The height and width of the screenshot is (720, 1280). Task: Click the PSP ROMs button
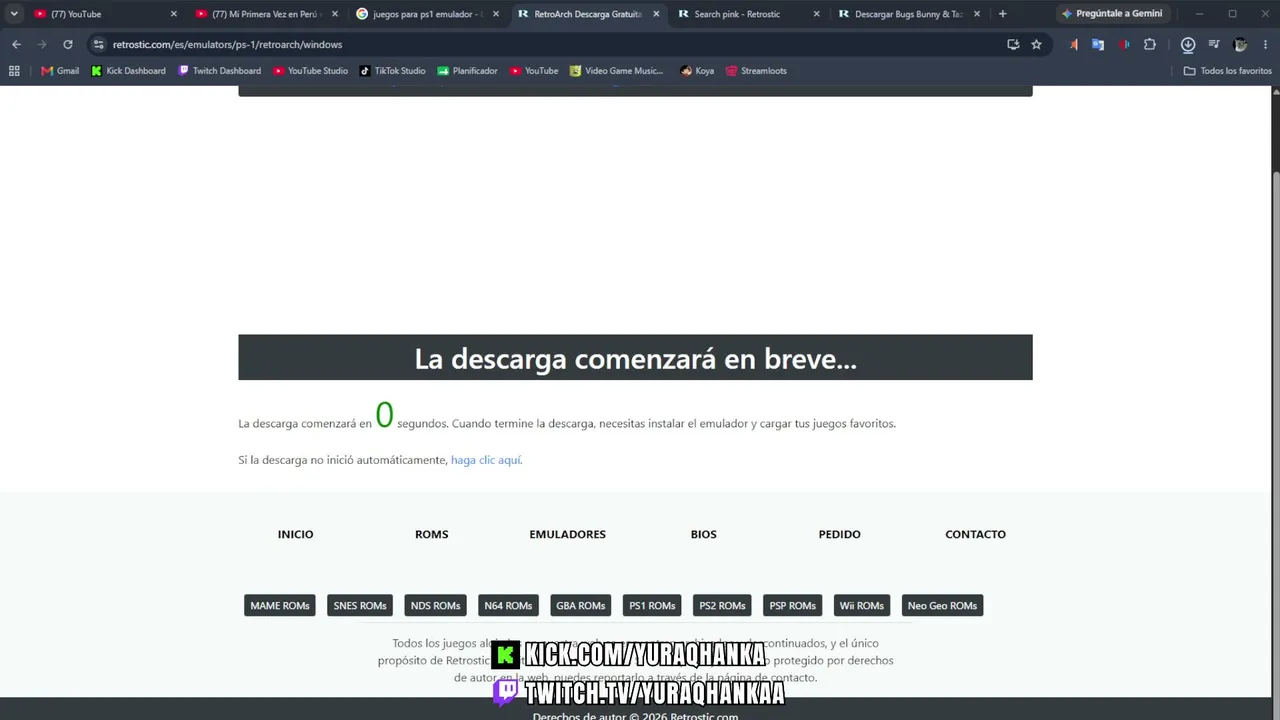[793, 605]
